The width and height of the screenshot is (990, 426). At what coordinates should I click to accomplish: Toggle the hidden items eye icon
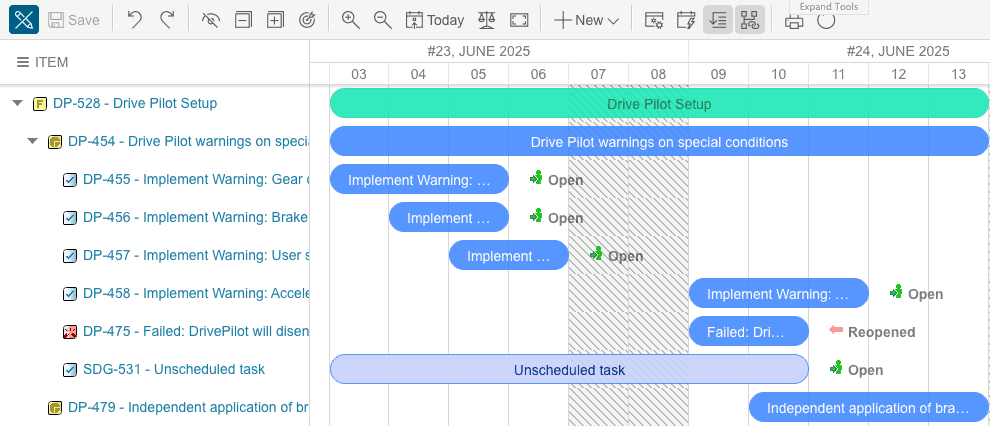[x=210, y=20]
